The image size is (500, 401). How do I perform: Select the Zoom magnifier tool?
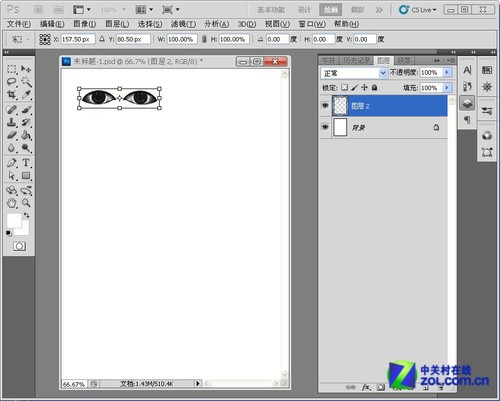click(26, 203)
